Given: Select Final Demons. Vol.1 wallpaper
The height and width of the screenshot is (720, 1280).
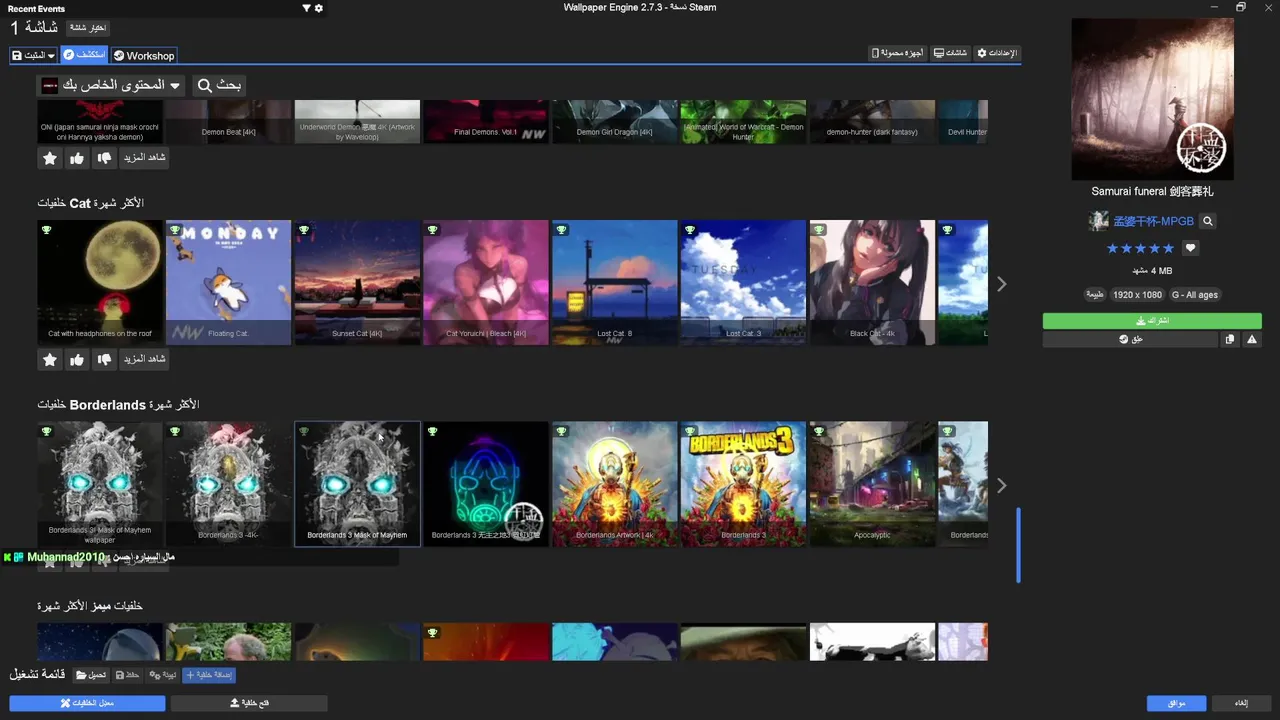Looking at the screenshot, I should pyautogui.click(x=486, y=122).
